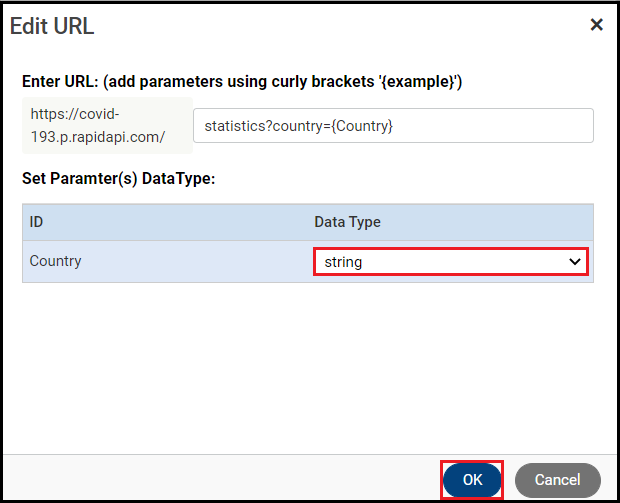
Task: Click the Cancel button
Action: (x=557, y=480)
